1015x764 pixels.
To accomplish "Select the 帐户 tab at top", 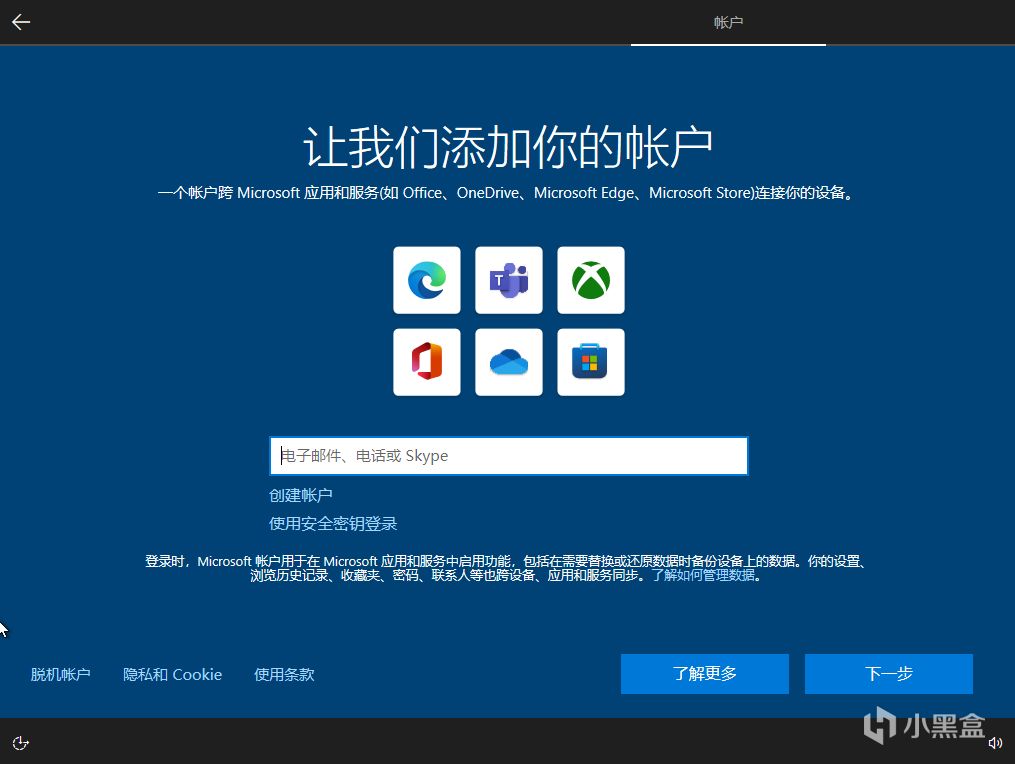I will click(x=728, y=23).
